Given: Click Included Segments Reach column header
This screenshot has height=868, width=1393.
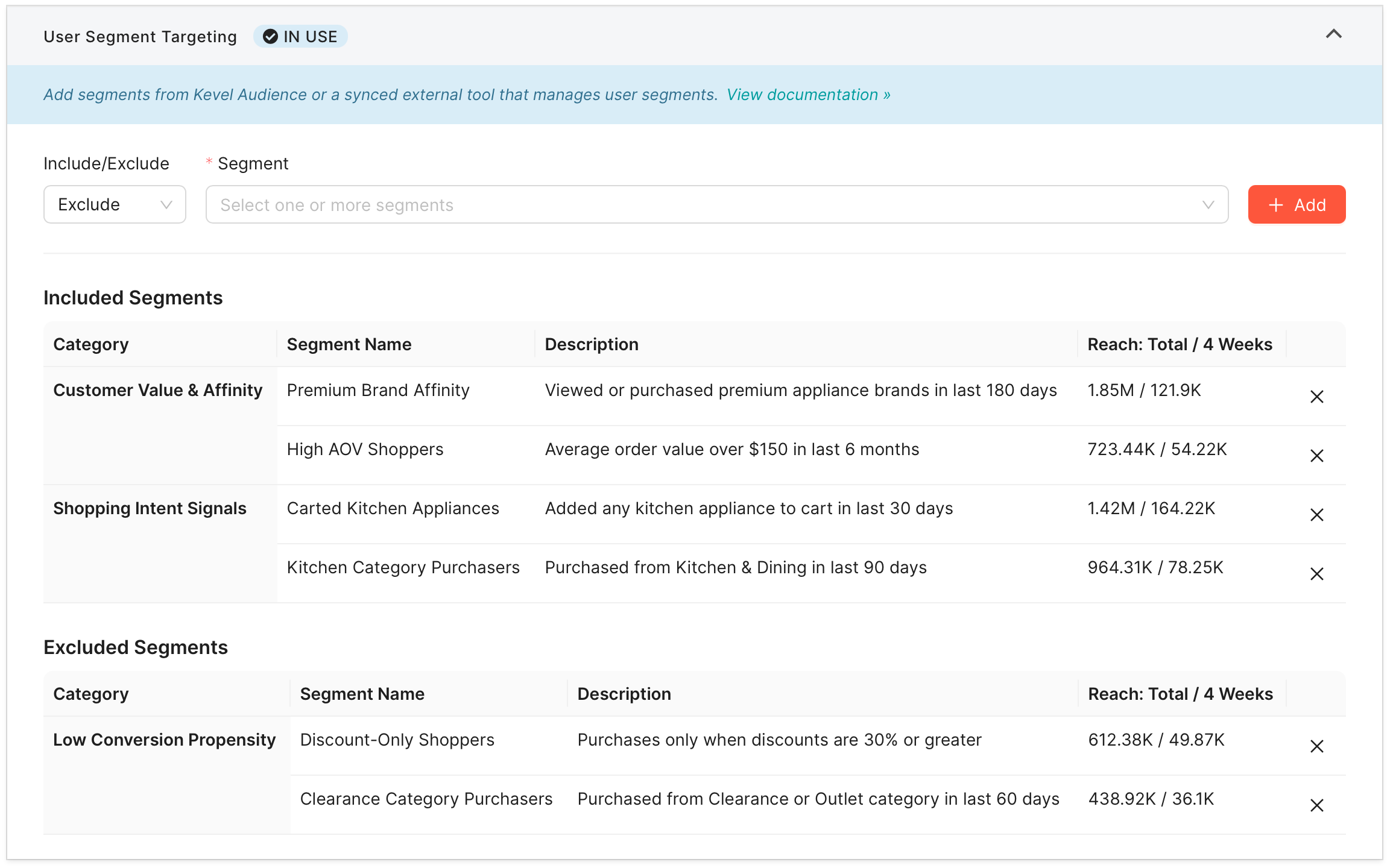Looking at the screenshot, I should click(1180, 344).
